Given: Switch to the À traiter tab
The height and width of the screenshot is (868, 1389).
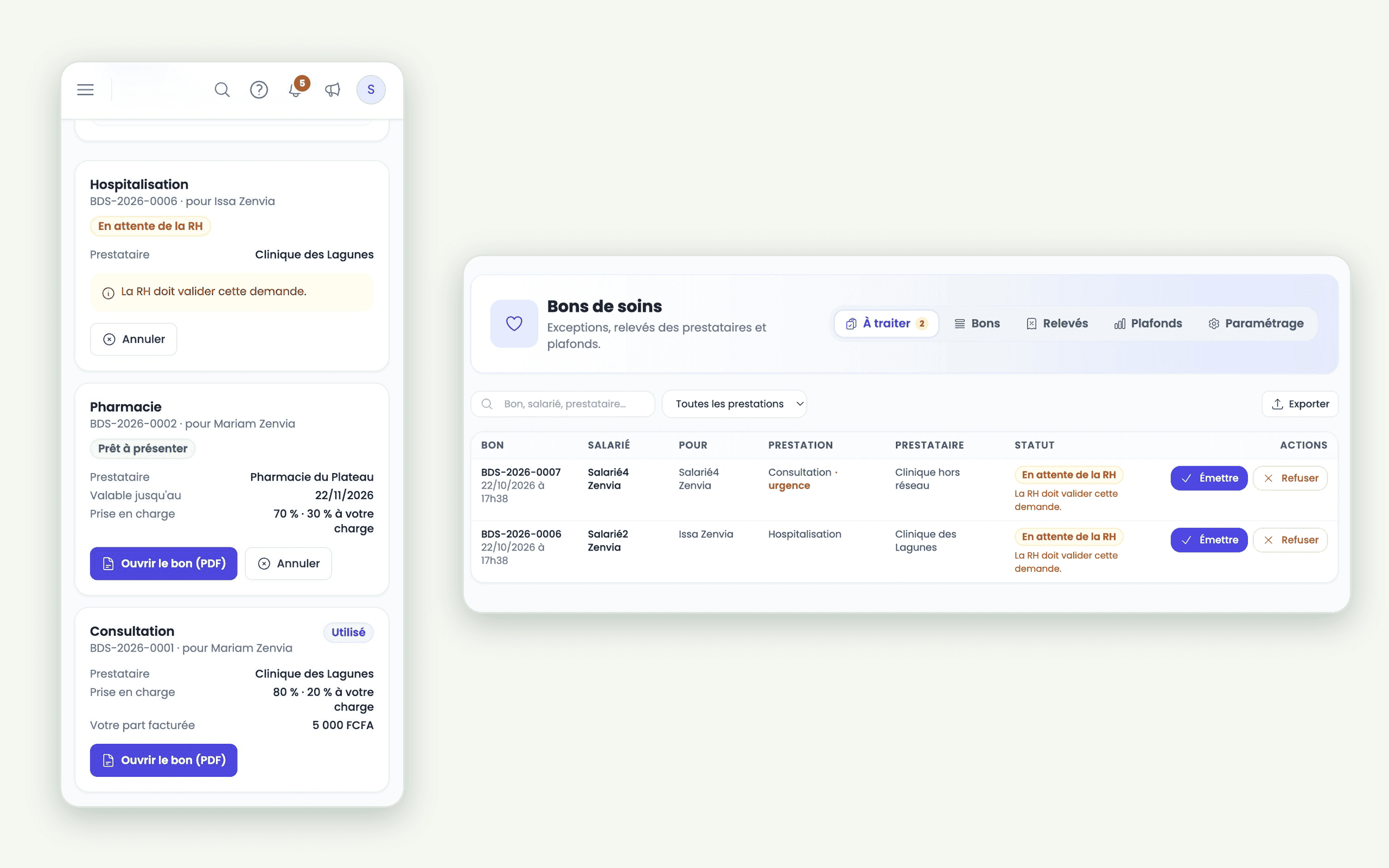Looking at the screenshot, I should click(886, 324).
